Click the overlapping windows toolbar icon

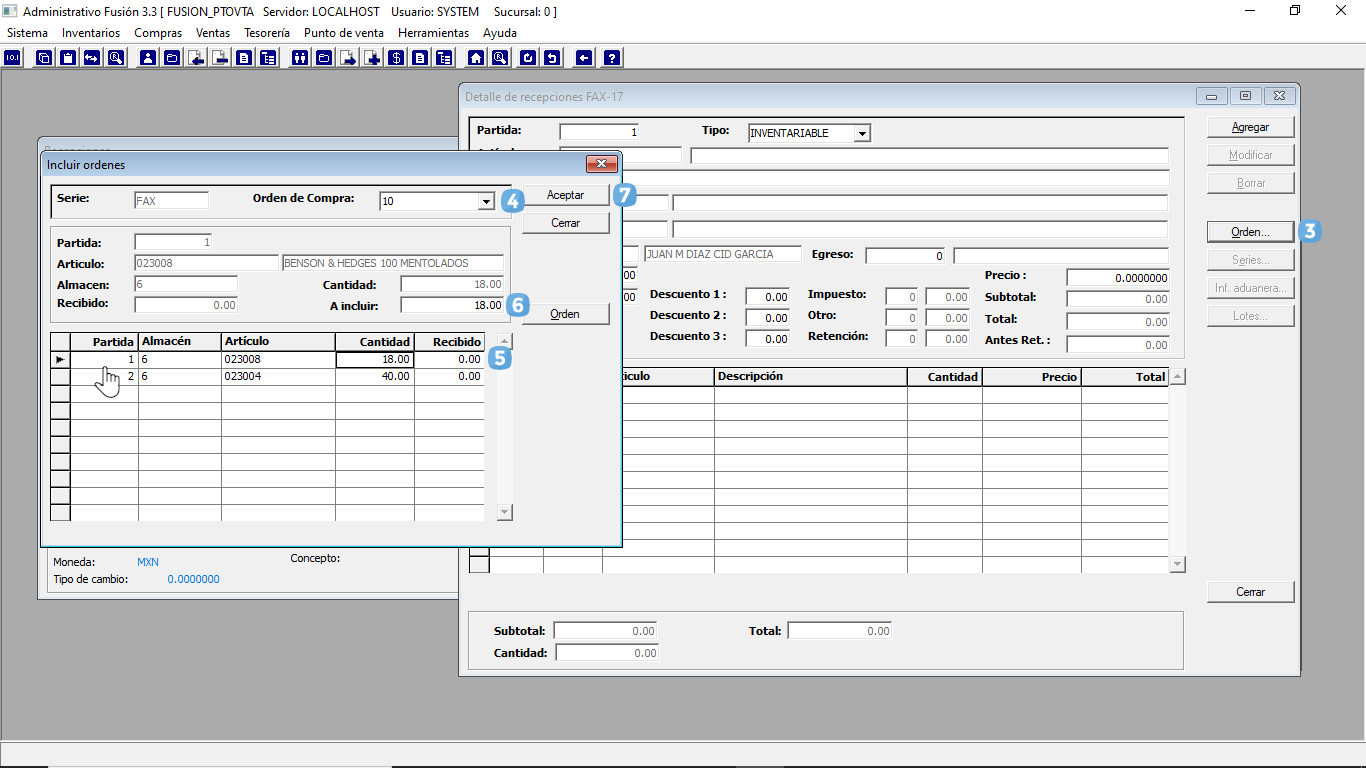(44, 57)
